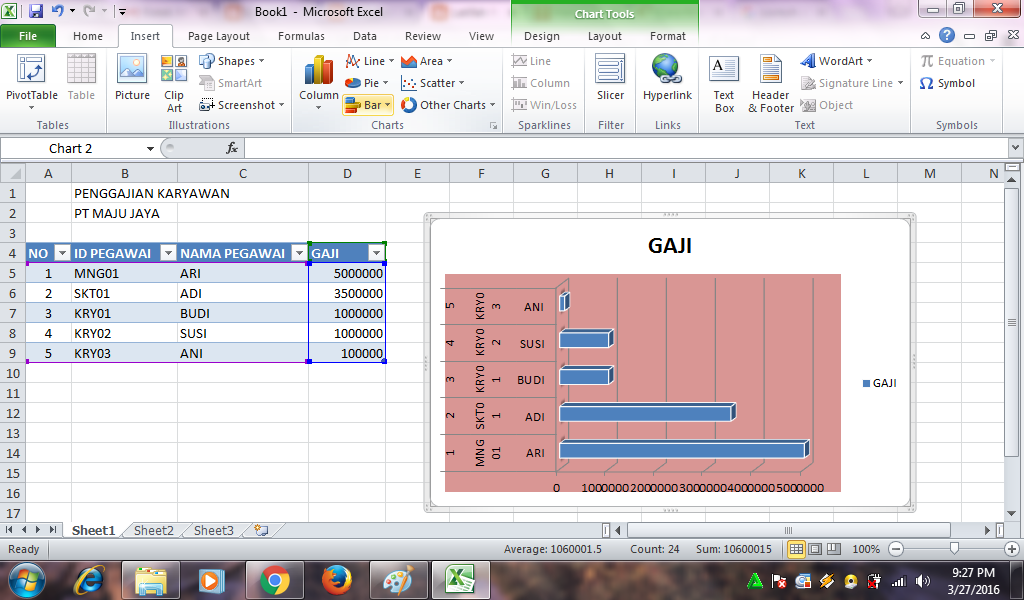Image resolution: width=1024 pixels, height=600 pixels.
Task: Open Header & Footer editing
Action: 770,82
